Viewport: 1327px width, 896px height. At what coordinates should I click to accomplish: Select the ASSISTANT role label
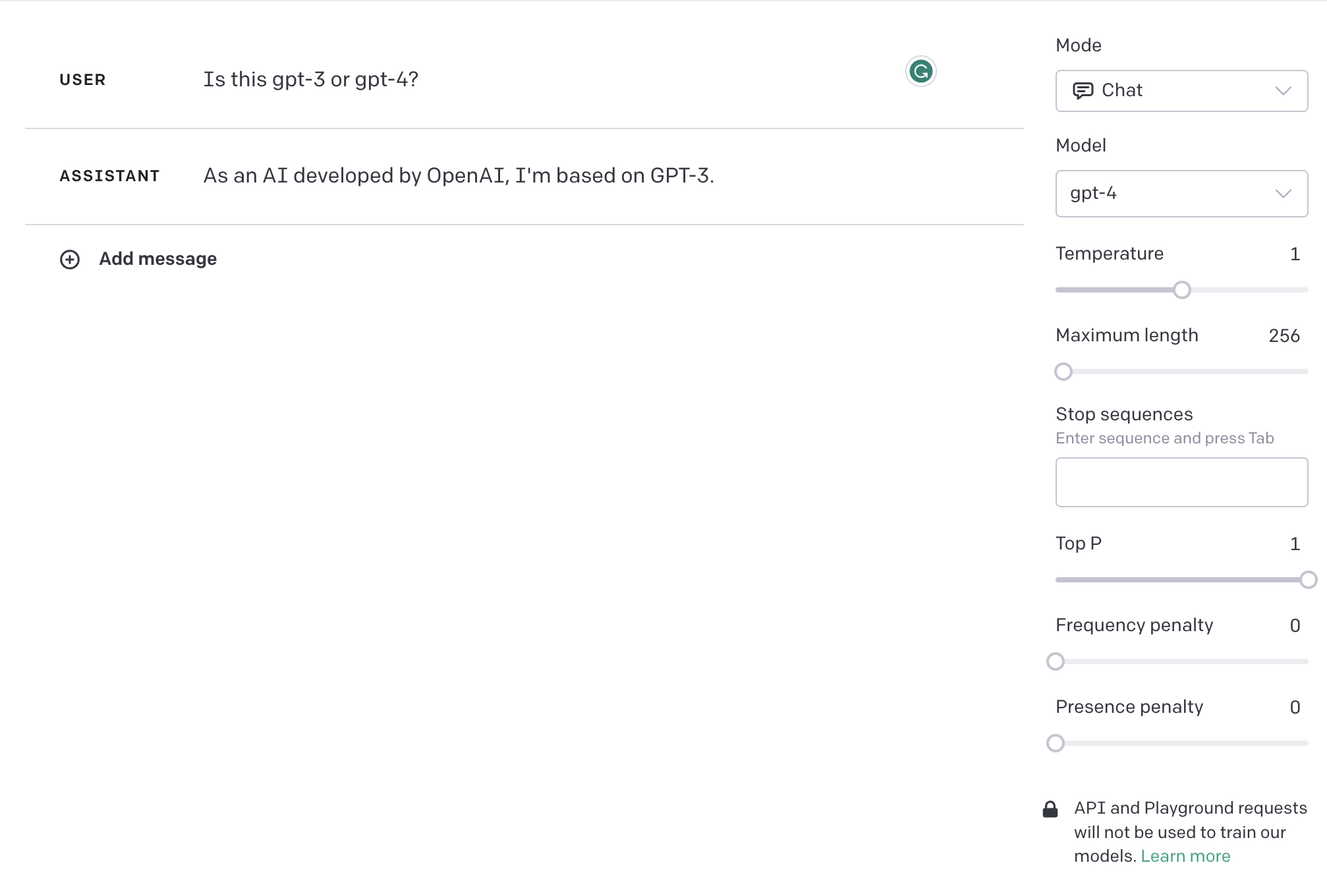(x=109, y=175)
